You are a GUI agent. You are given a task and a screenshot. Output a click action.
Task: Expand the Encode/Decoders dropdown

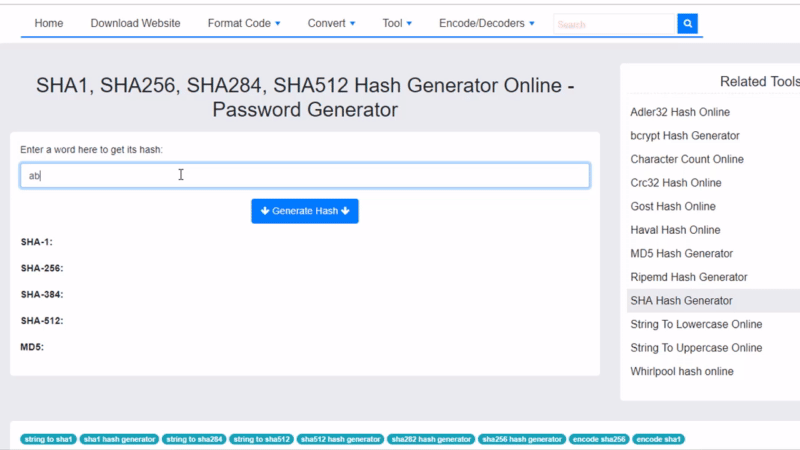(486, 23)
